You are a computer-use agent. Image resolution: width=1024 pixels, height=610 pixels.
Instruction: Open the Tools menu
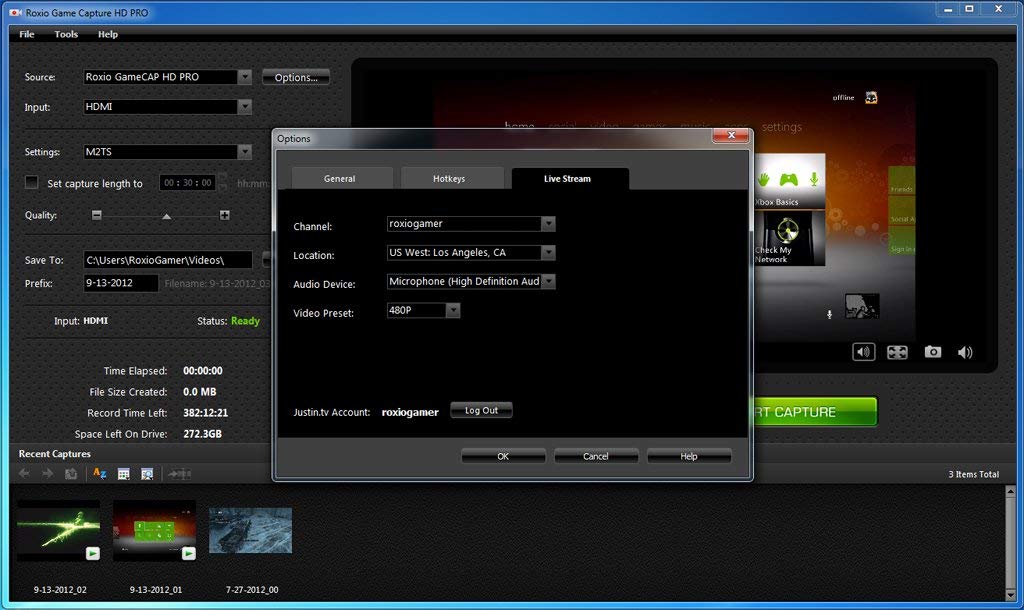pyautogui.click(x=65, y=34)
